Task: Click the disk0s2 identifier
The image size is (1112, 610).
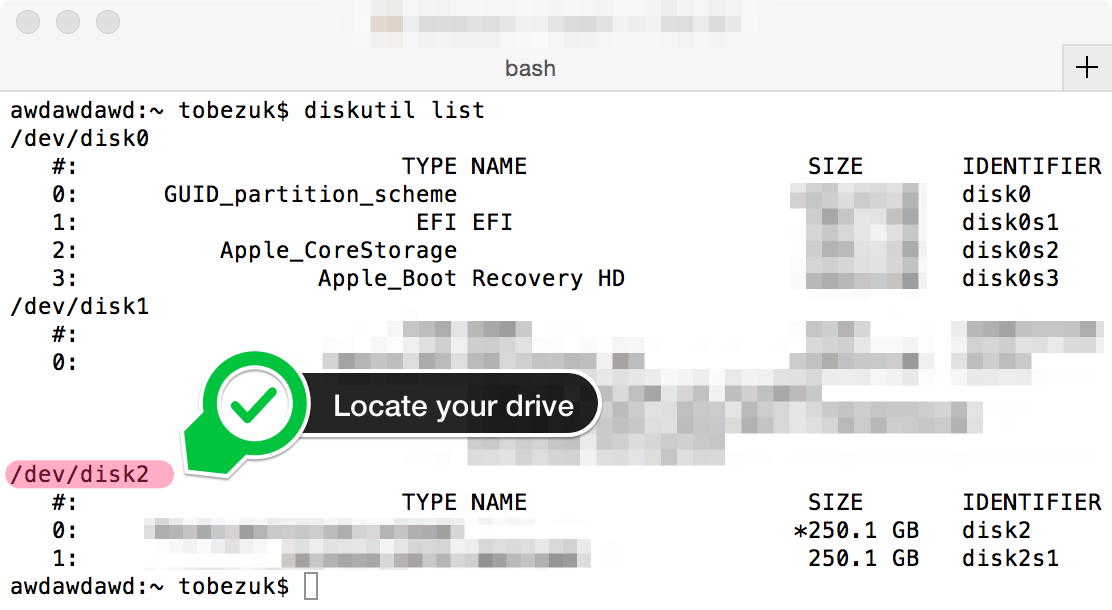Action: point(1010,250)
